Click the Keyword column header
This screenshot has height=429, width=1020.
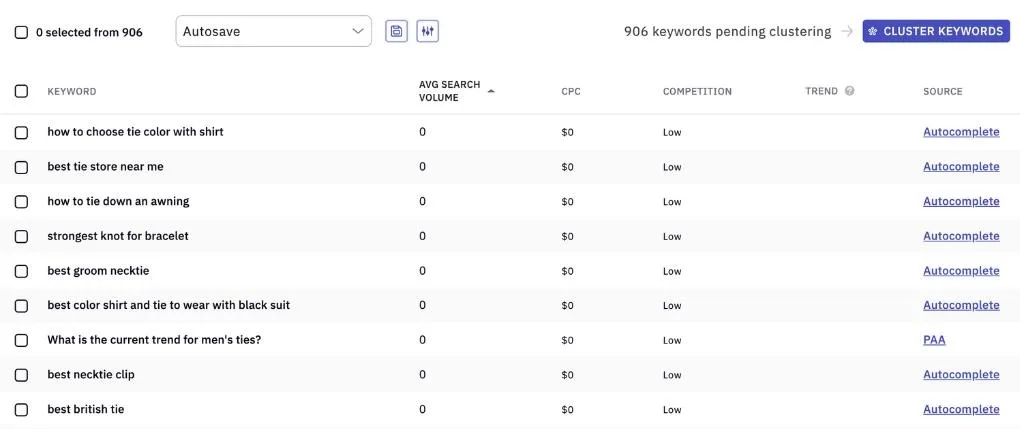(72, 92)
